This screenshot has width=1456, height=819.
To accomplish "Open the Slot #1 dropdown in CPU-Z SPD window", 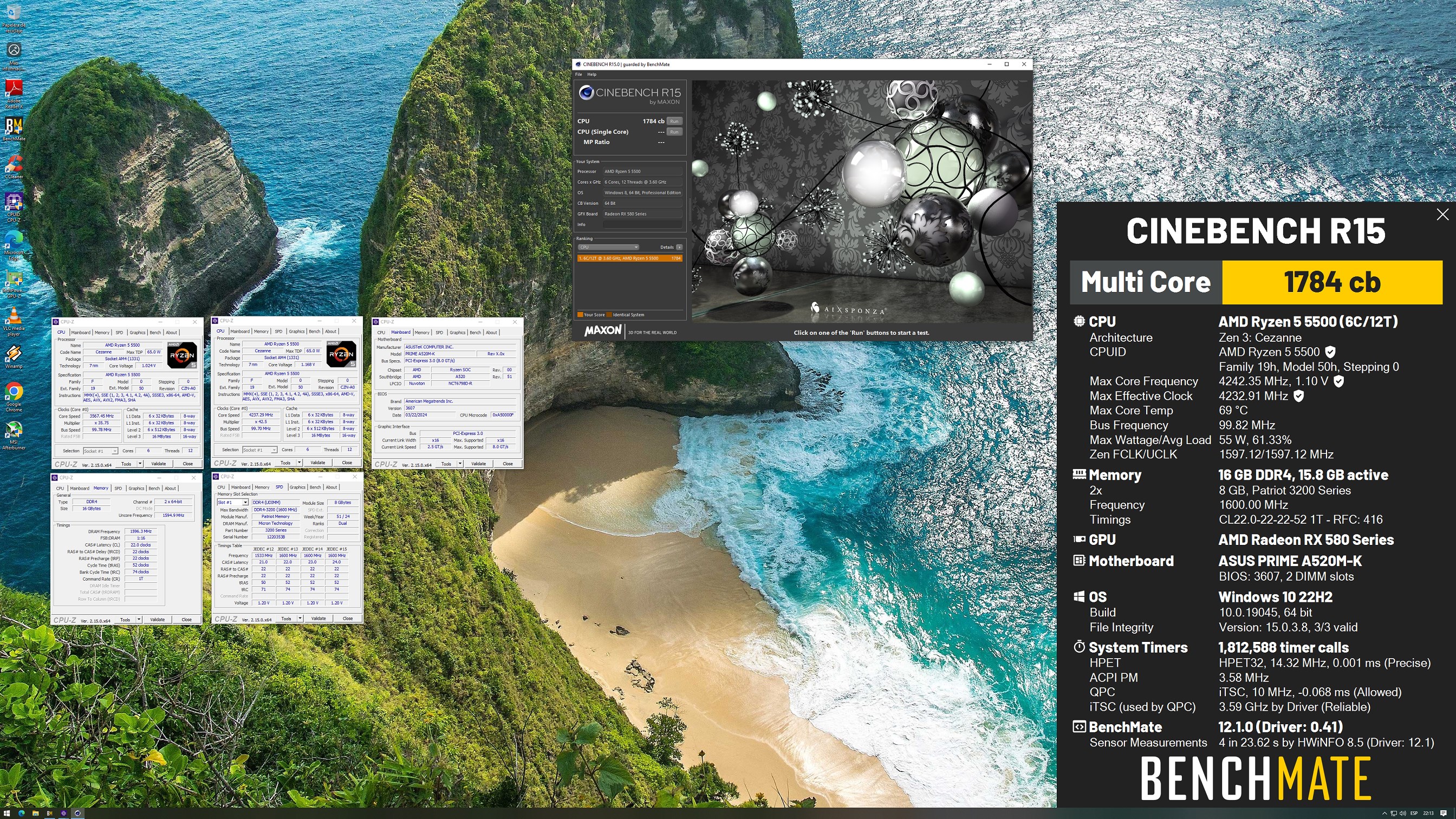I will coord(233,503).
